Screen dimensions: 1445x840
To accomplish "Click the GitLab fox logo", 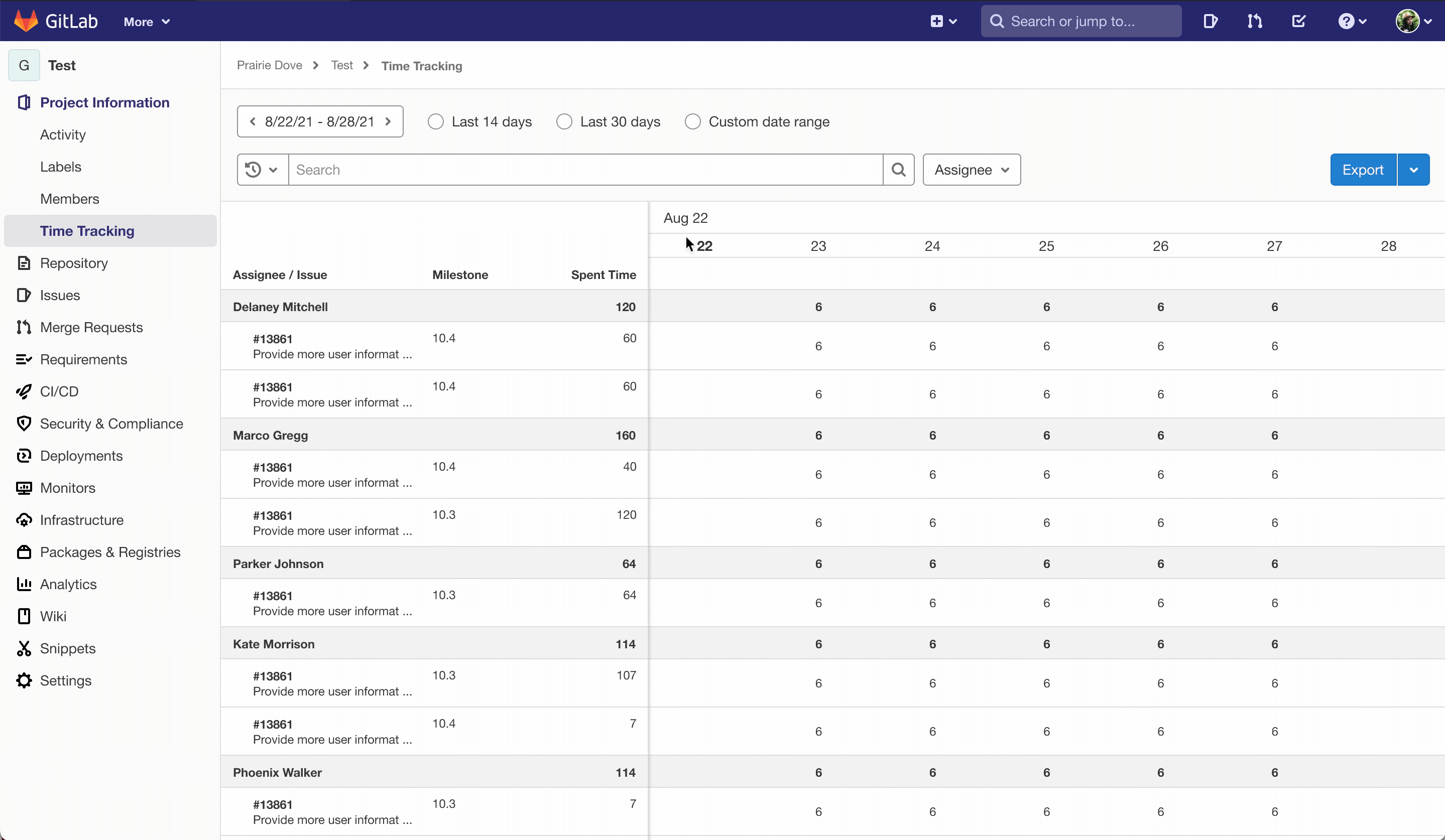I will coord(26,21).
